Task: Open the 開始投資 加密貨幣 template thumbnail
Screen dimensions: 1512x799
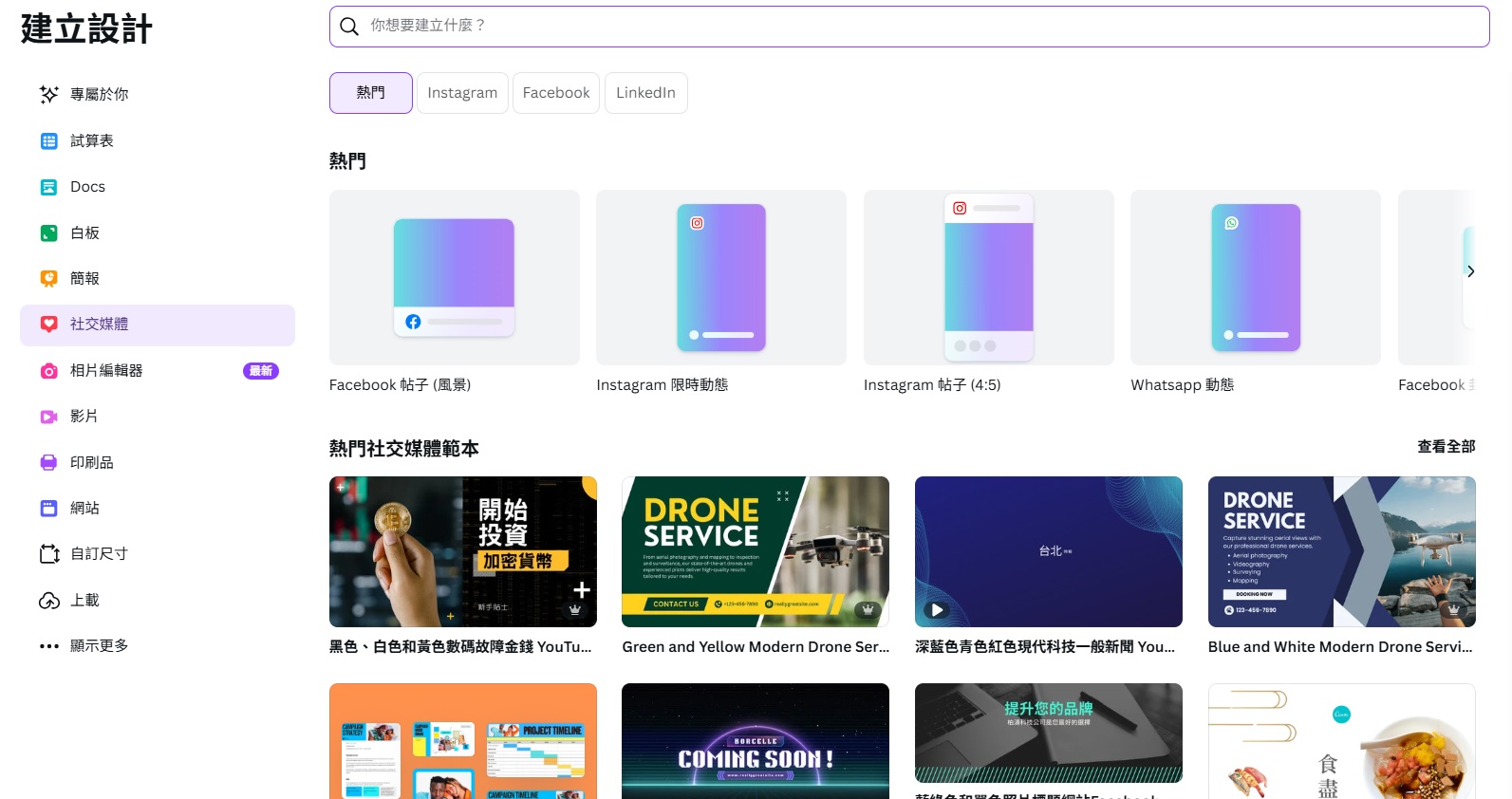Action: point(463,551)
